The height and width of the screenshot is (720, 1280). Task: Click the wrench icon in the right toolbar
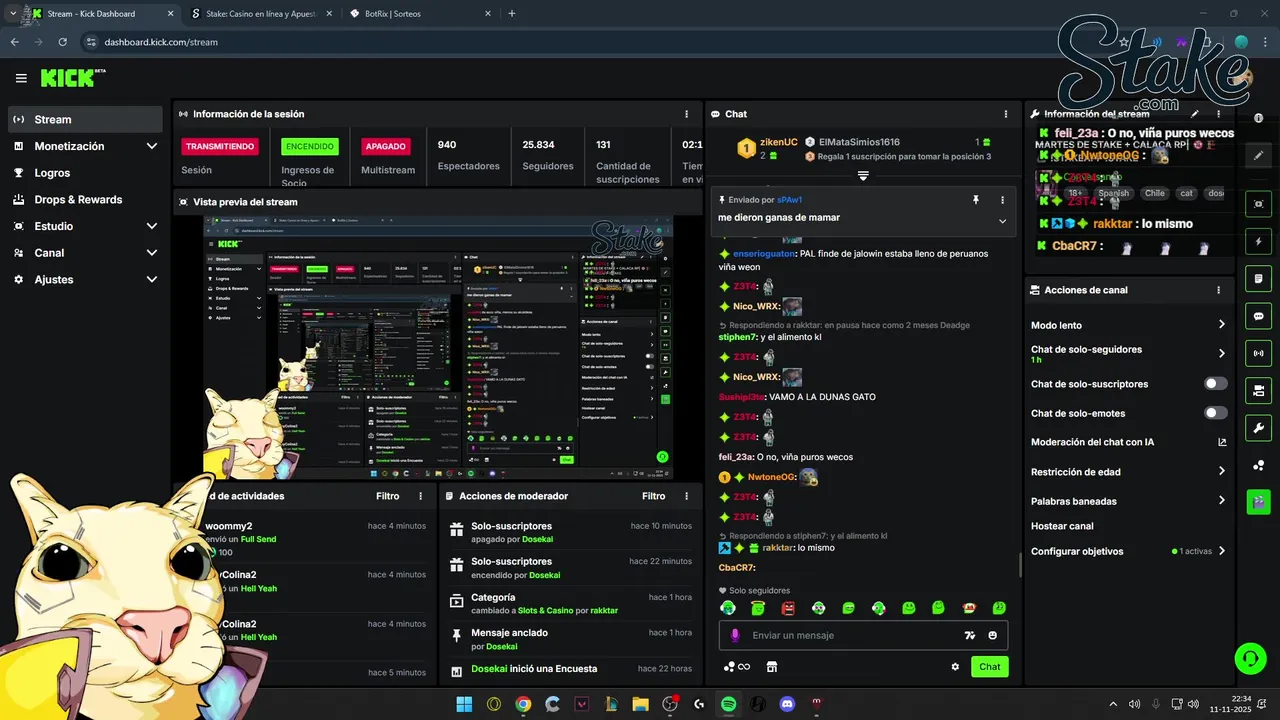1258,428
